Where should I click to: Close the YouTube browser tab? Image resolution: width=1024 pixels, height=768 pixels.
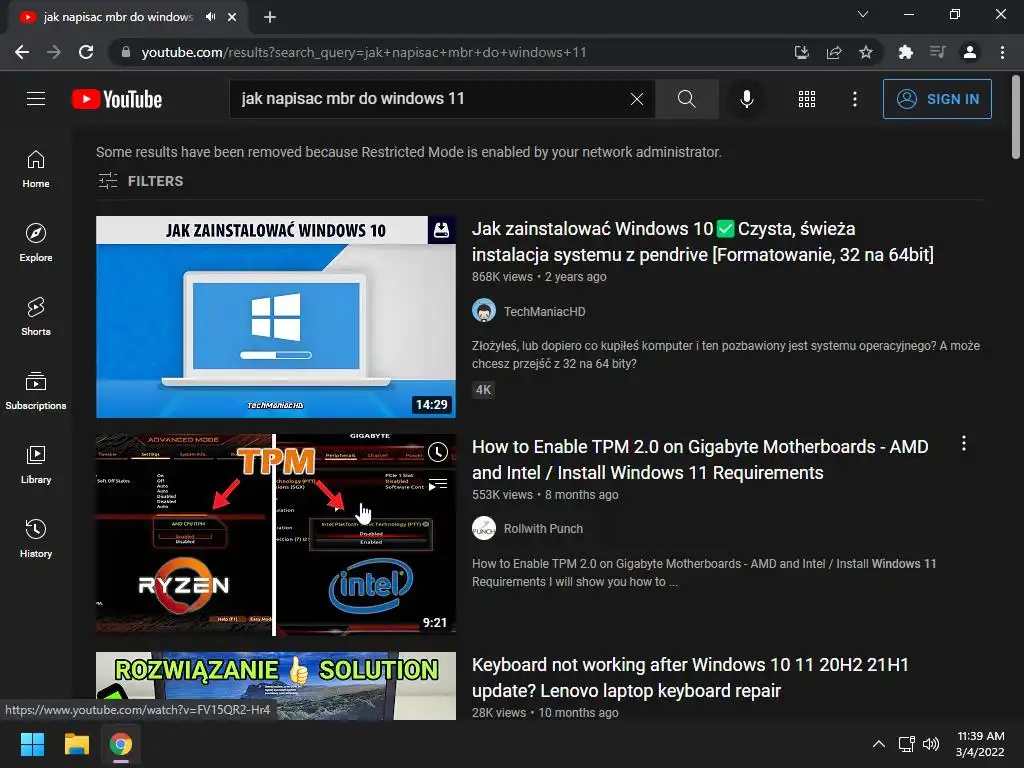pos(232,17)
